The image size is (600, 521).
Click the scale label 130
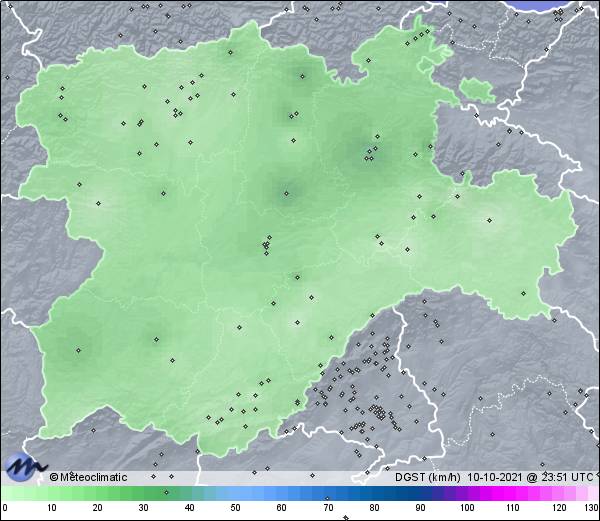click(592, 508)
